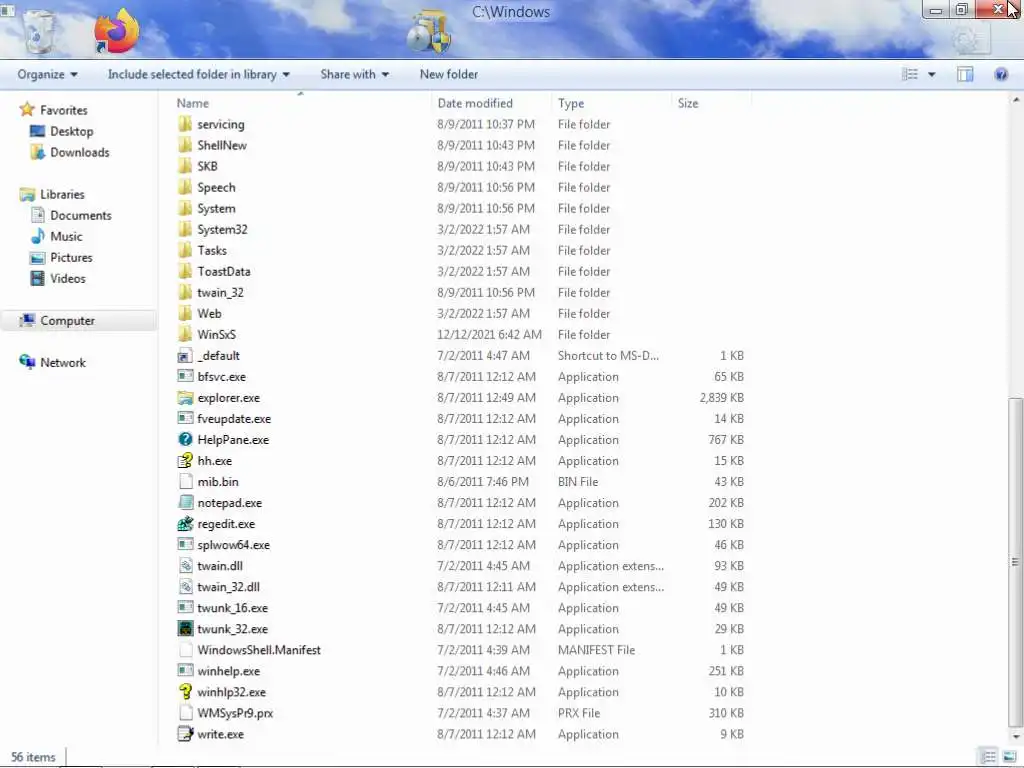This screenshot has height=768, width=1024.
Task: Open Include selected folder in library dropdown
Action: 199,74
